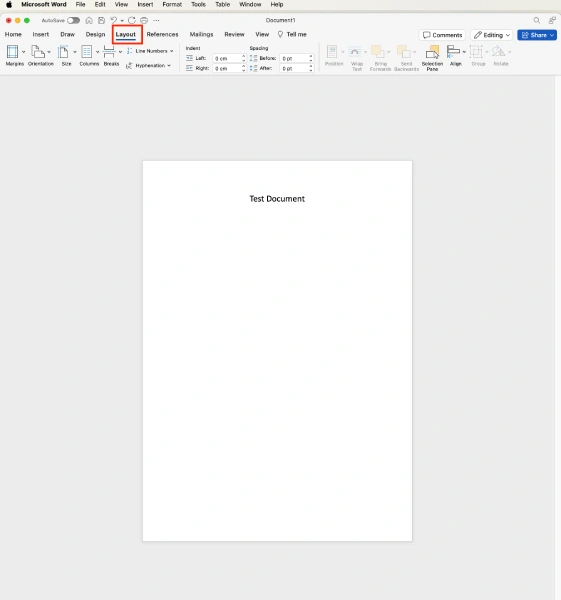Expand the Hyphenation dropdown

point(169,65)
